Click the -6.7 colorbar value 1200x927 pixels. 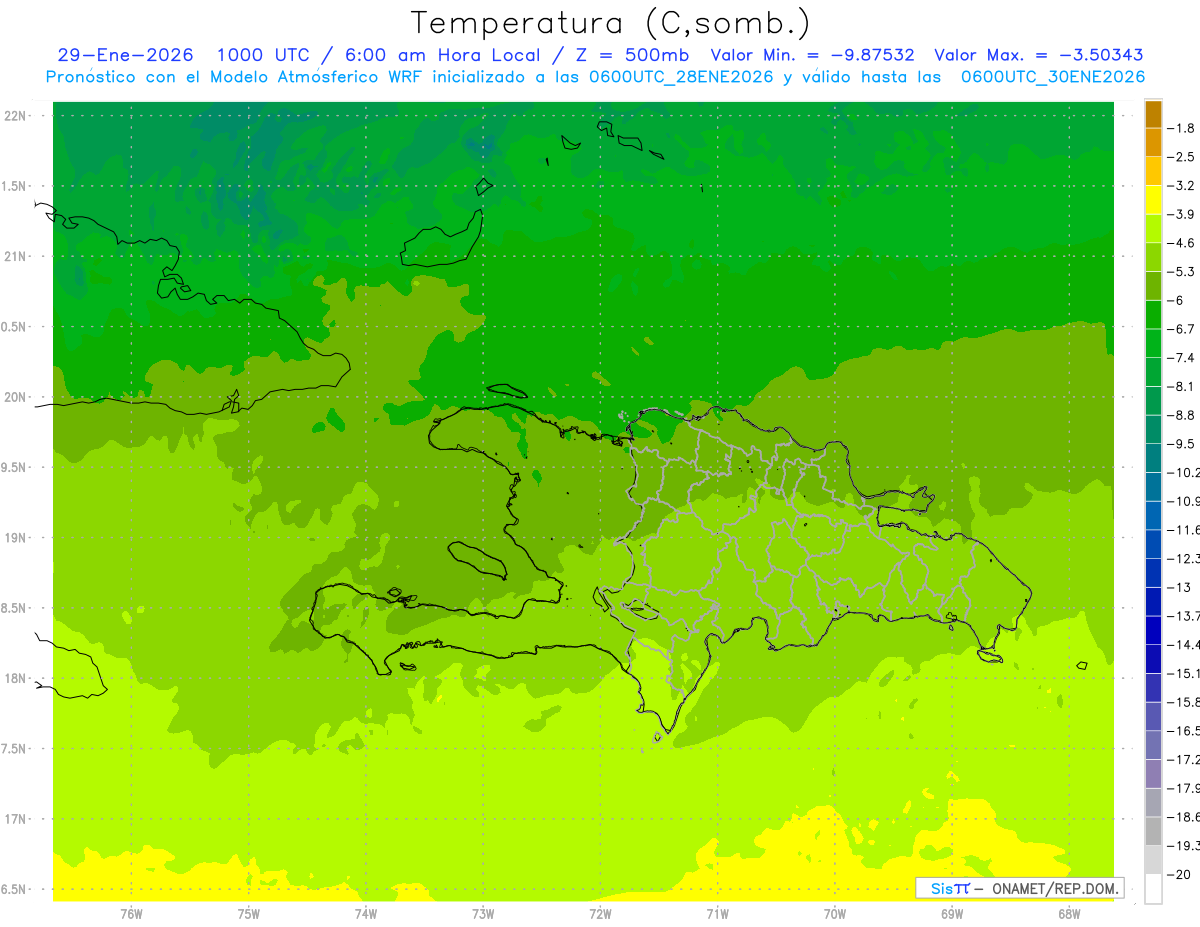click(1182, 329)
